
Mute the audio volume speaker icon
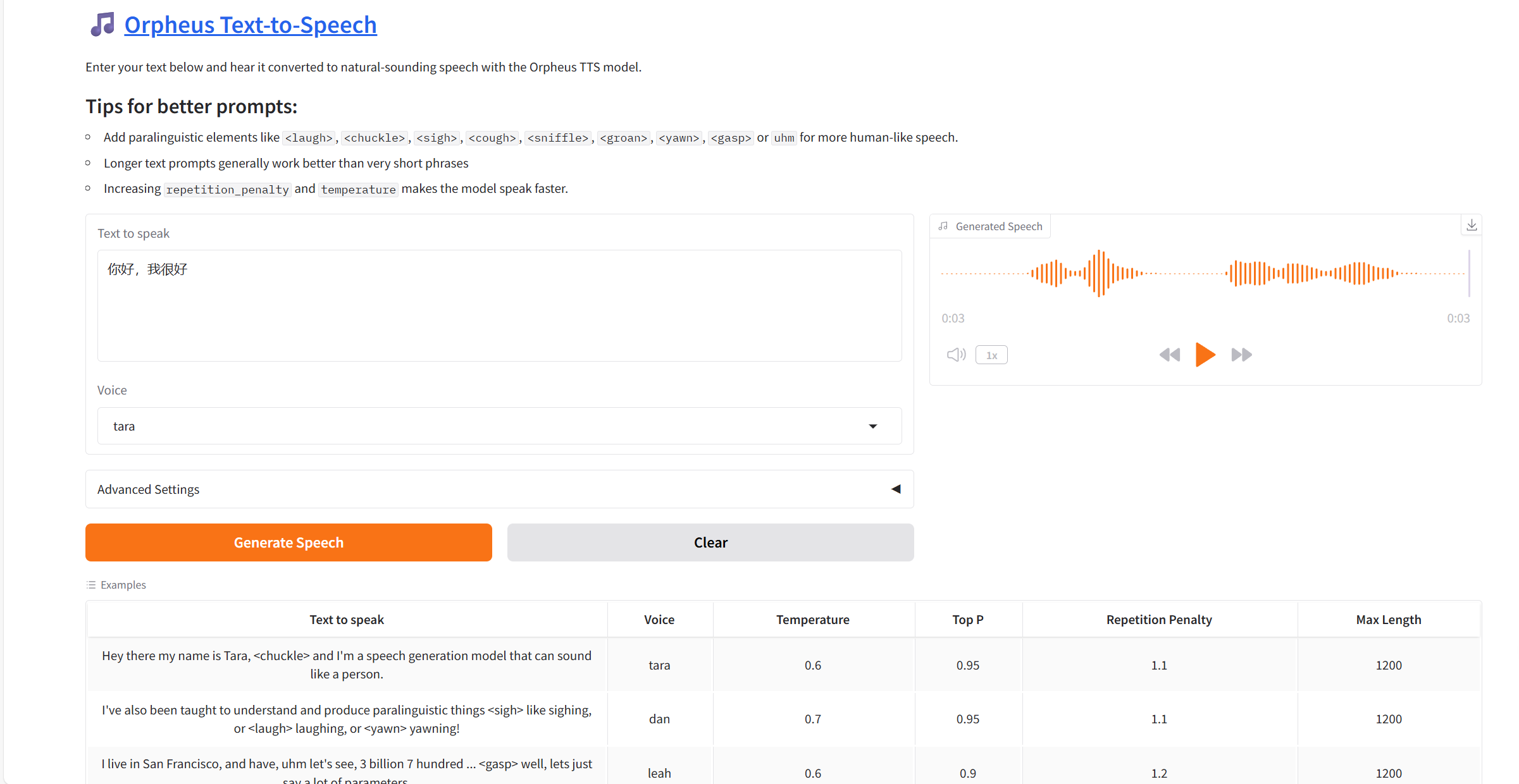point(956,355)
